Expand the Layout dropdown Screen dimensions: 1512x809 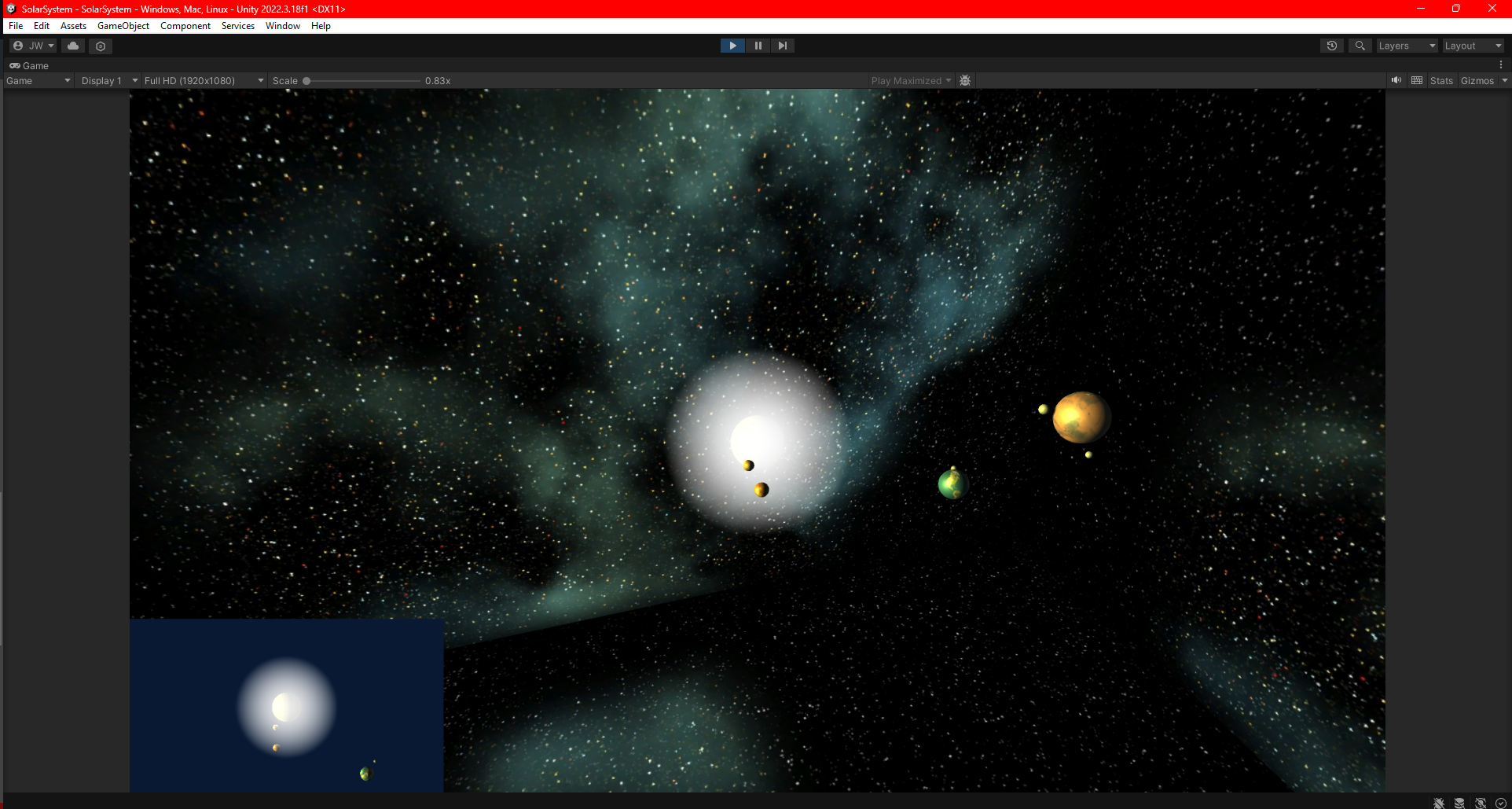pos(1473,46)
